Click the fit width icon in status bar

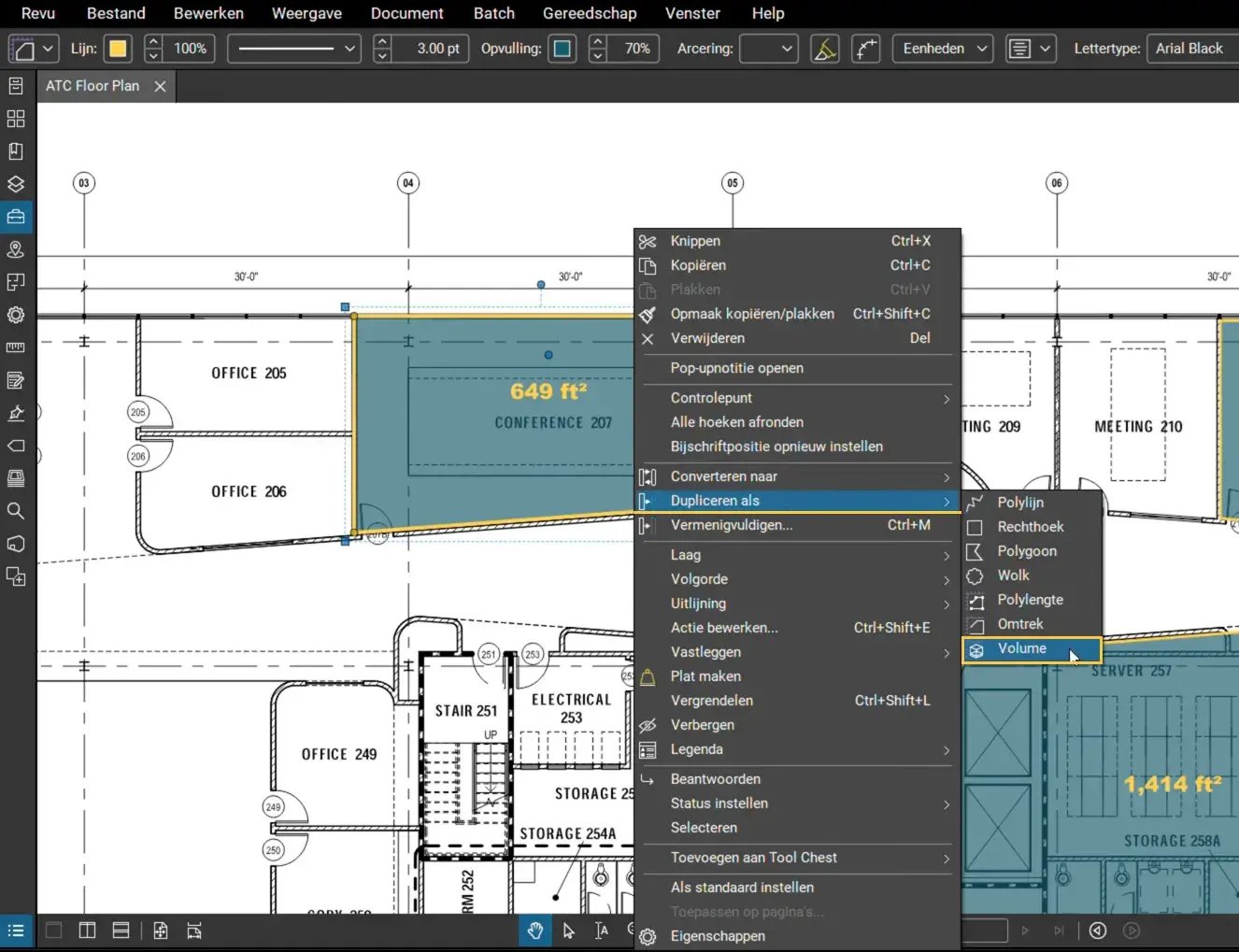194,931
